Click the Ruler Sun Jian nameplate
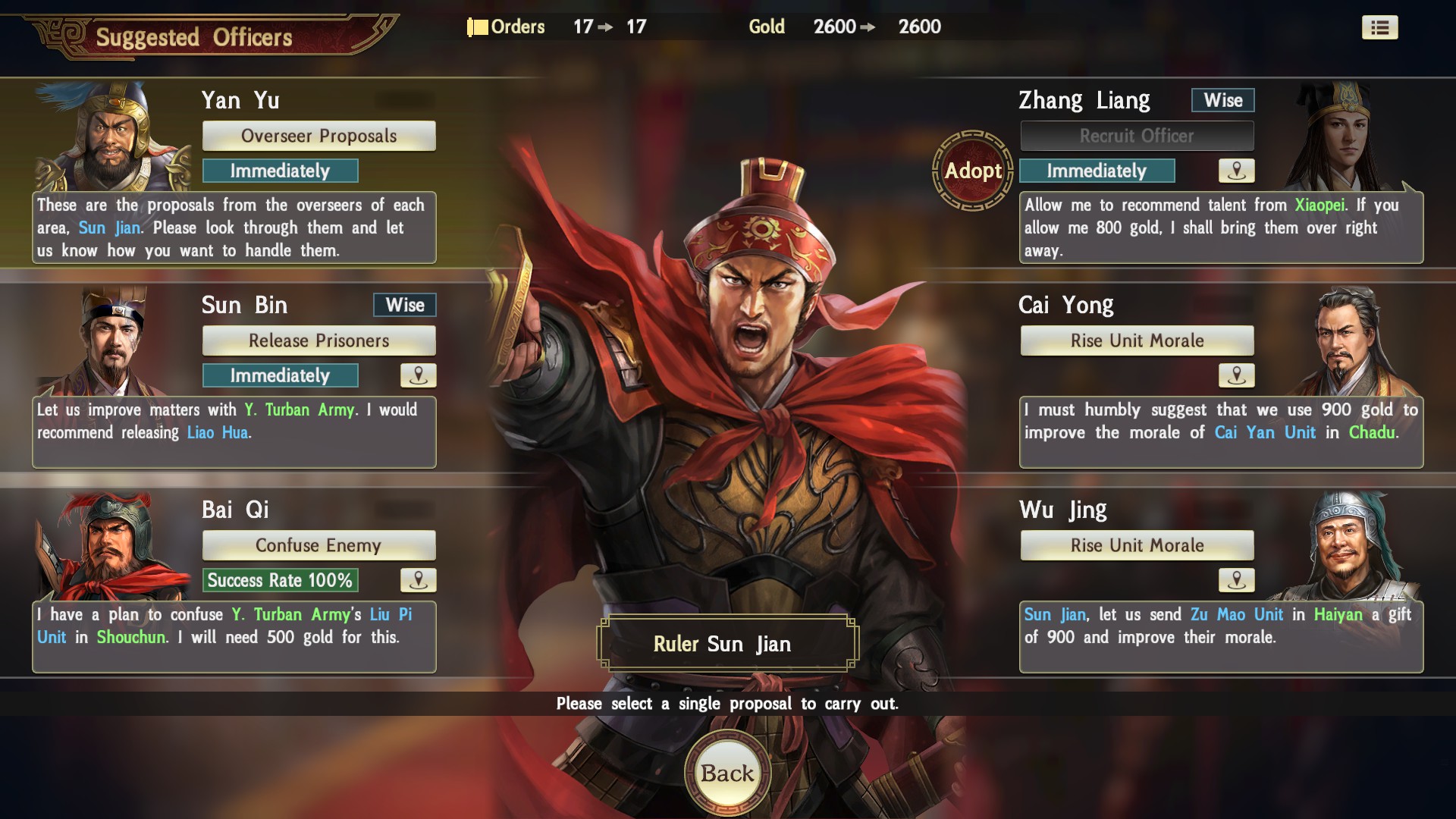The image size is (1456, 819). click(727, 644)
